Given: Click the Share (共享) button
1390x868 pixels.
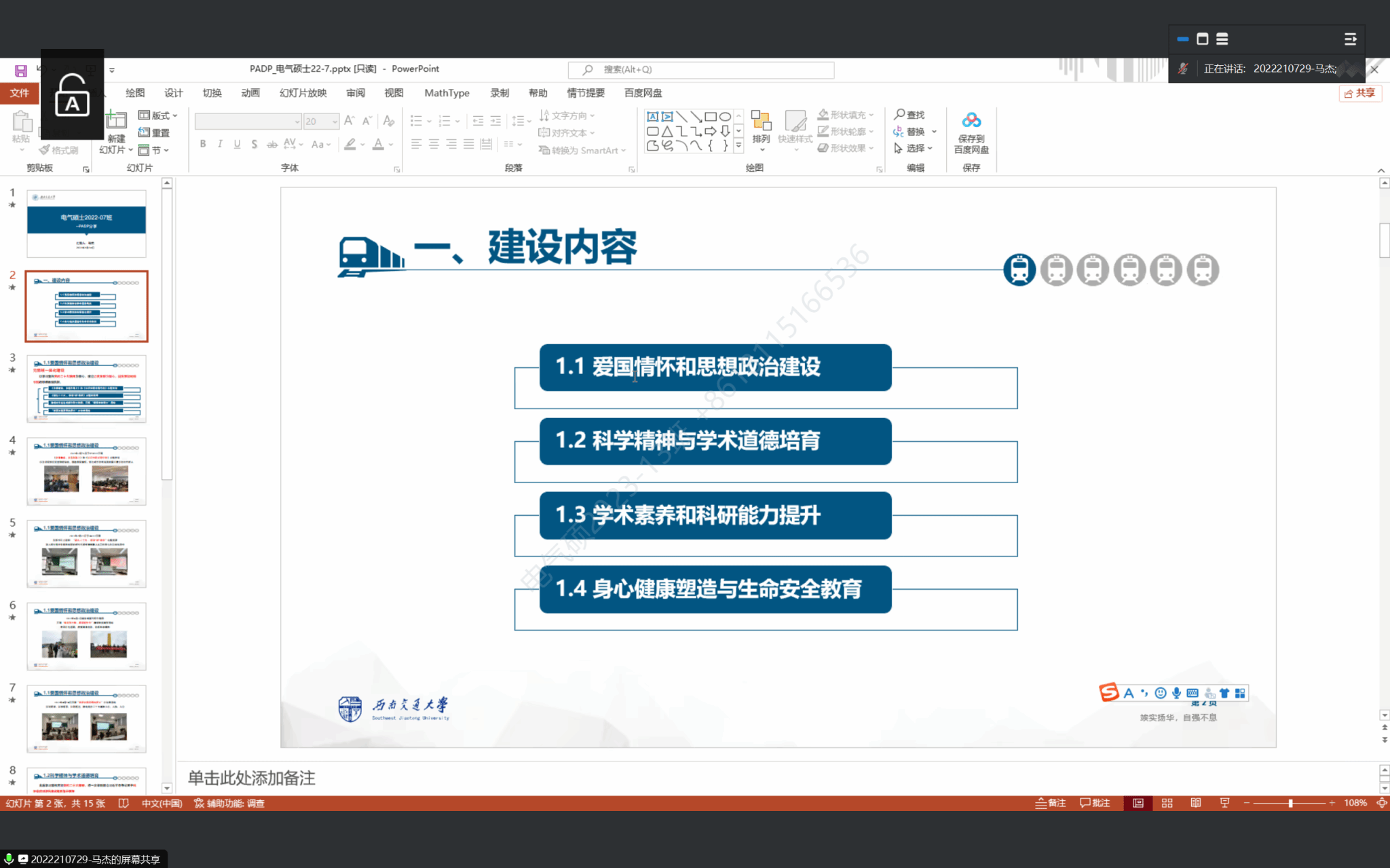Looking at the screenshot, I should (x=1359, y=93).
